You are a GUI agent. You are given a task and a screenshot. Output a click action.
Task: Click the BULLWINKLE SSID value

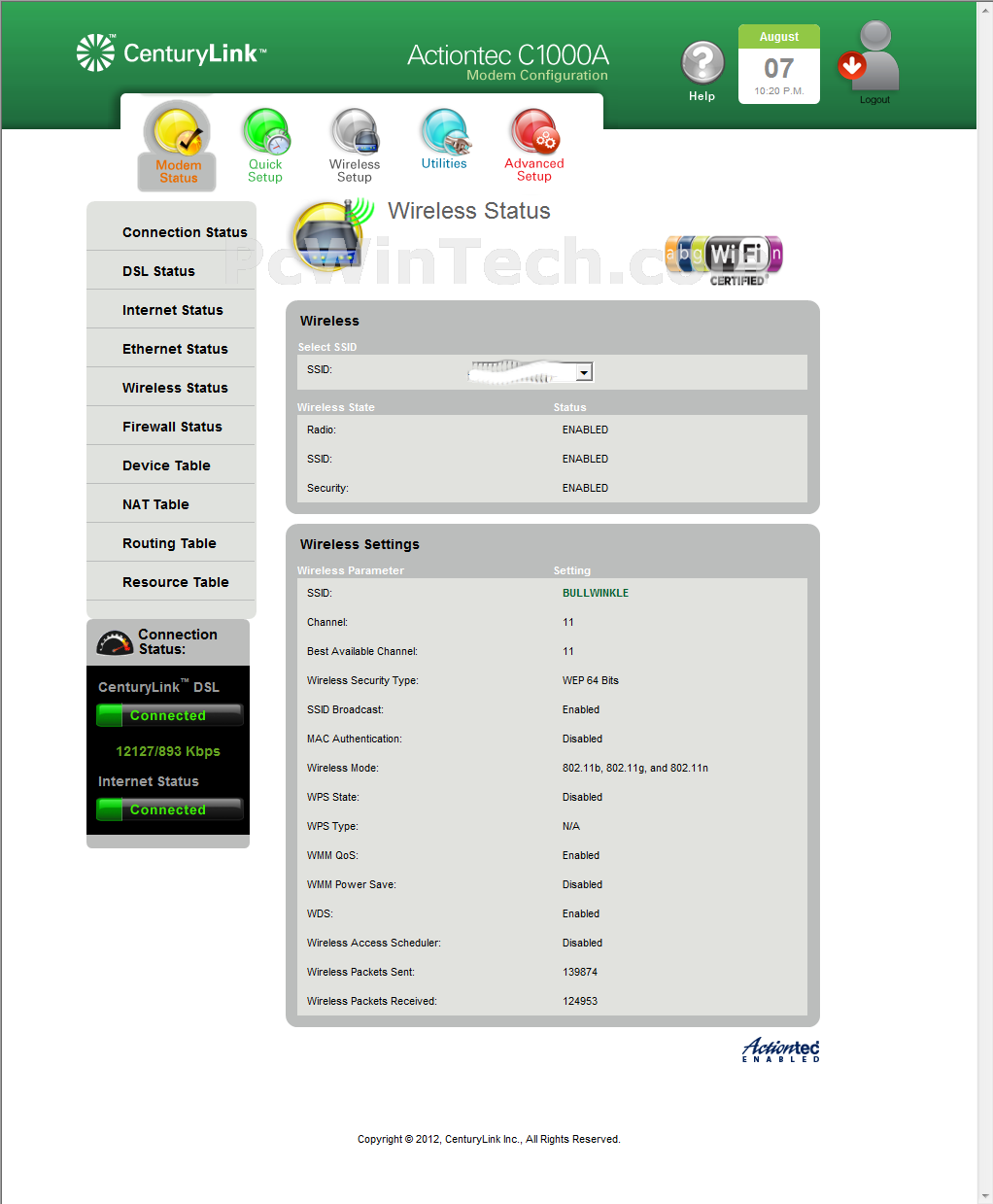click(x=596, y=593)
